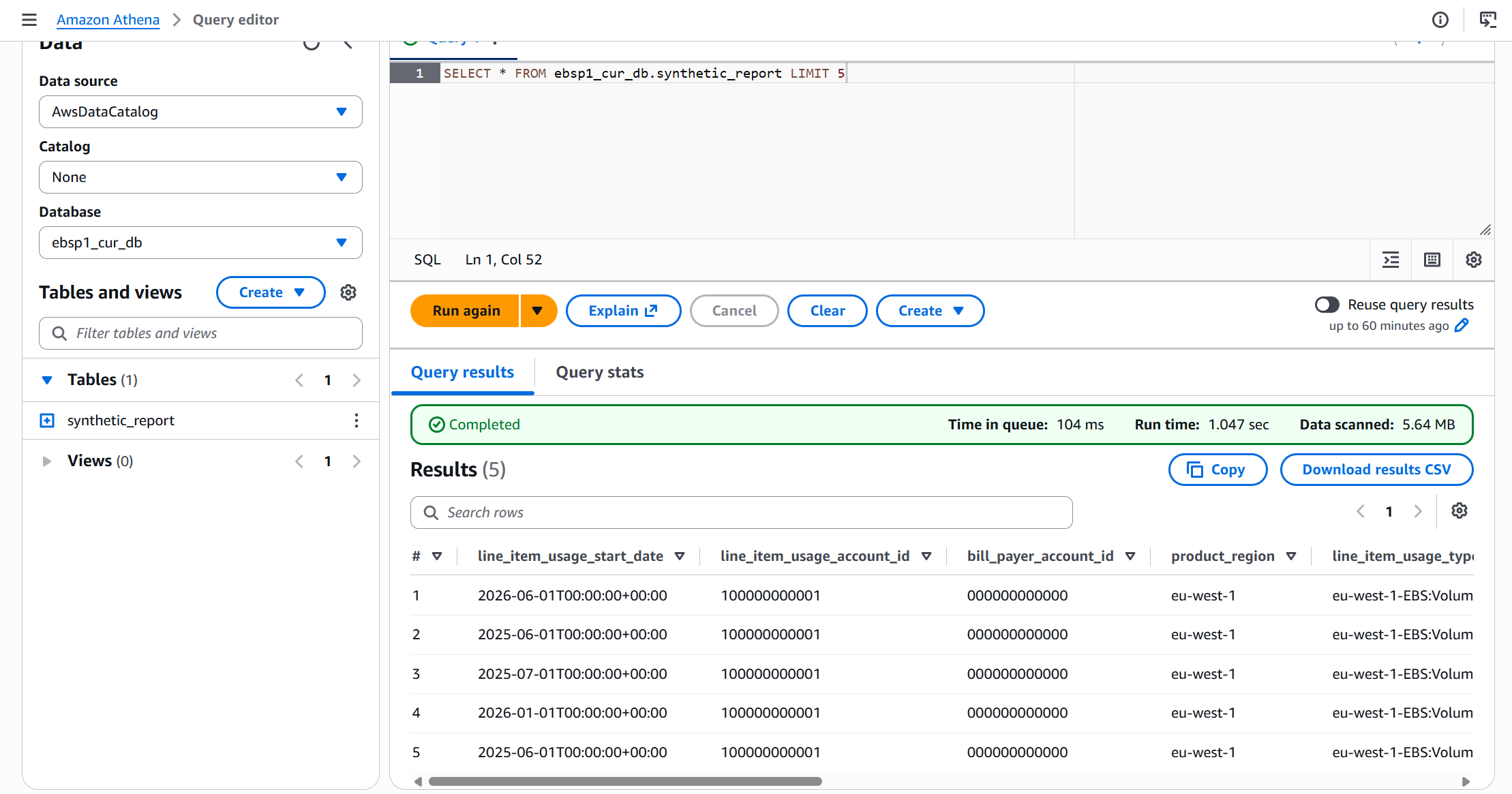
Task: Open query editor preferences gear
Action: coord(1474,260)
